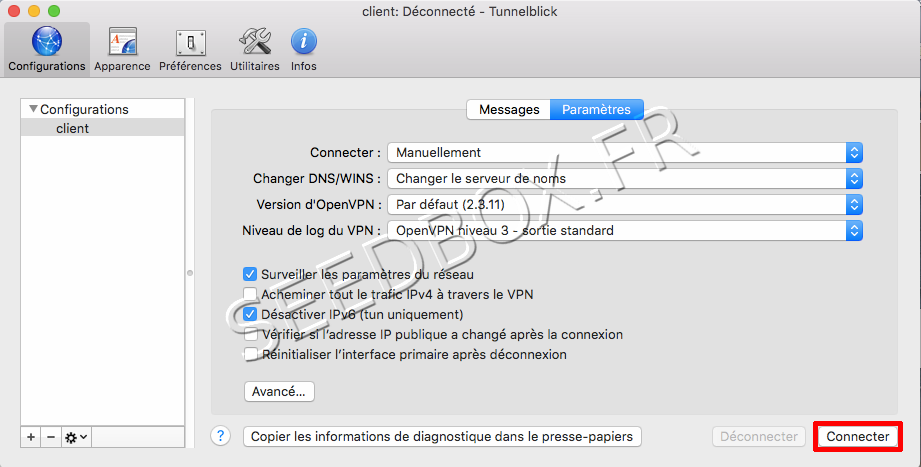This screenshot has height=467, width=921.
Task: Select the client configuration in list
Action: pyautogui.click(x=73, y=128)
